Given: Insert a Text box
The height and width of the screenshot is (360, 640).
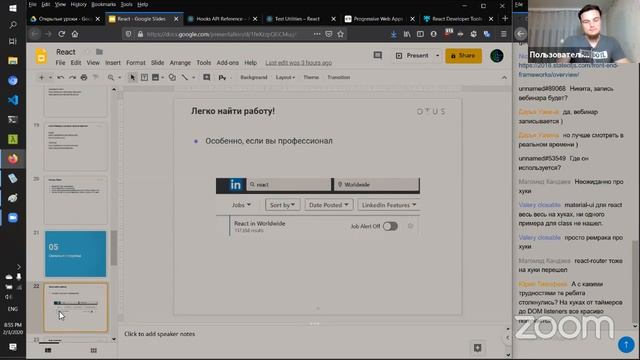Looking at the screenshot, I should [x=144, y=77].
